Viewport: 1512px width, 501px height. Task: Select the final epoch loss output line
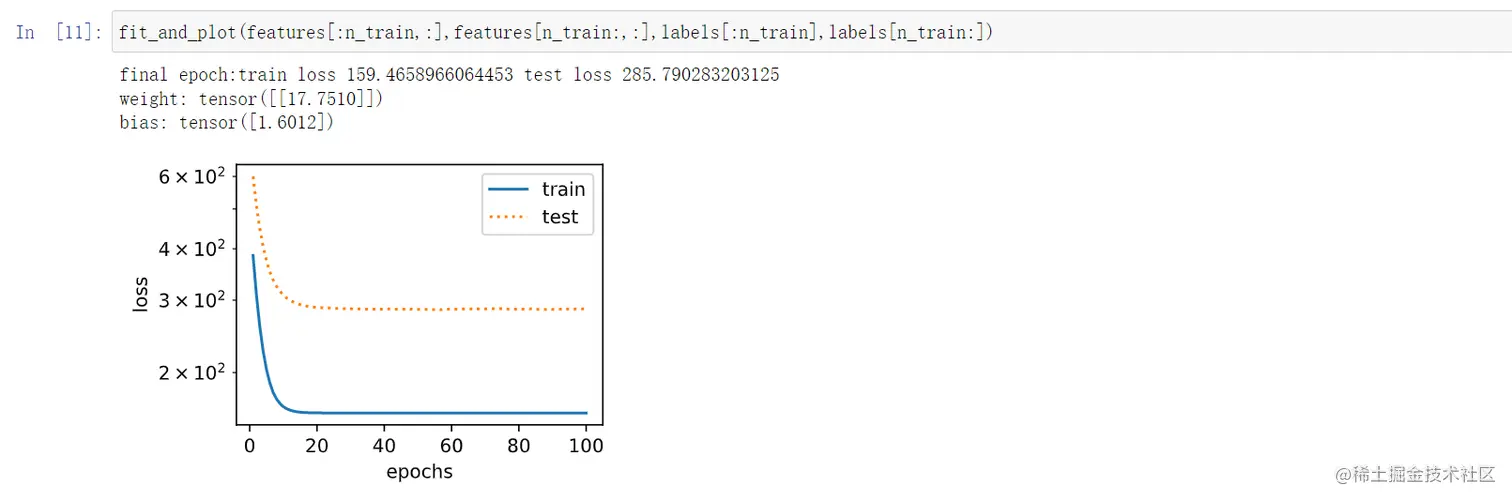tap(449, 75)
